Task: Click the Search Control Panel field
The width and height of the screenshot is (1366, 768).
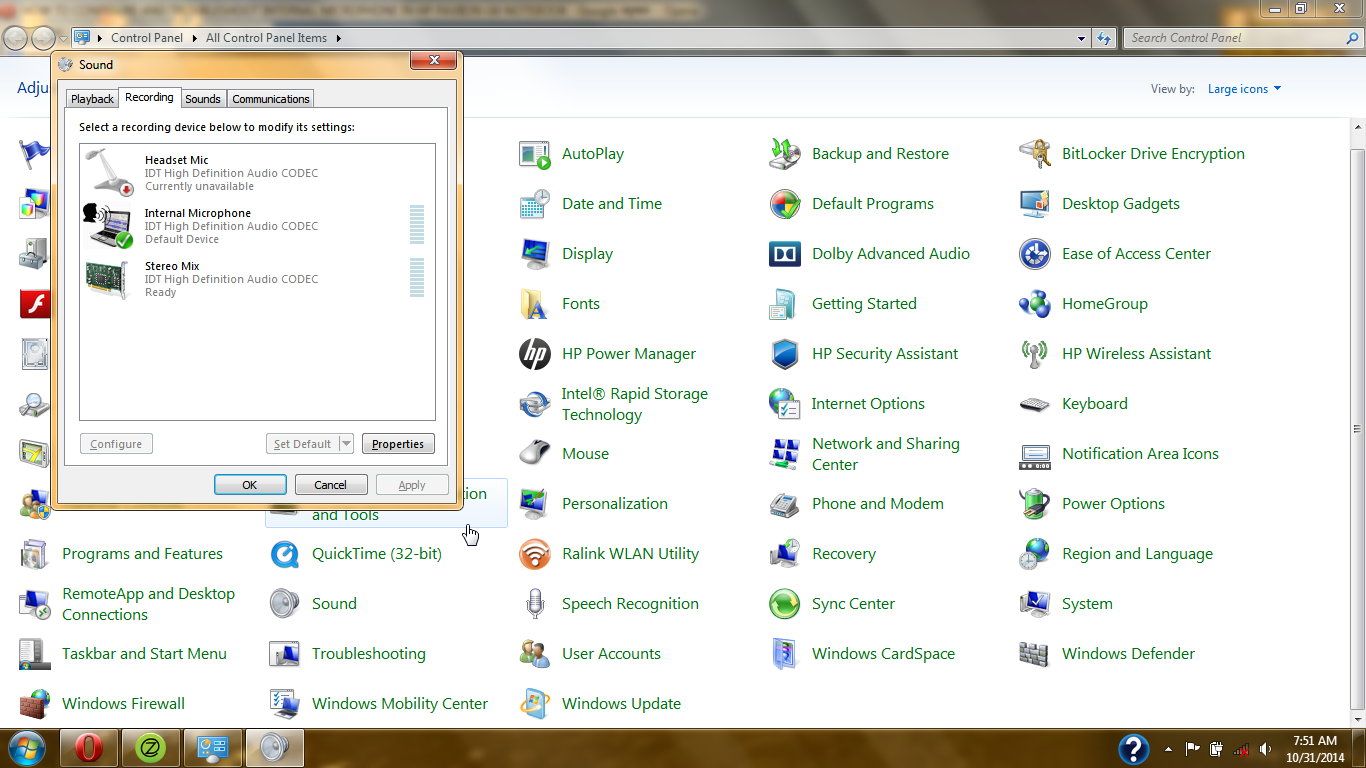Action: [x=1240, y=37]
